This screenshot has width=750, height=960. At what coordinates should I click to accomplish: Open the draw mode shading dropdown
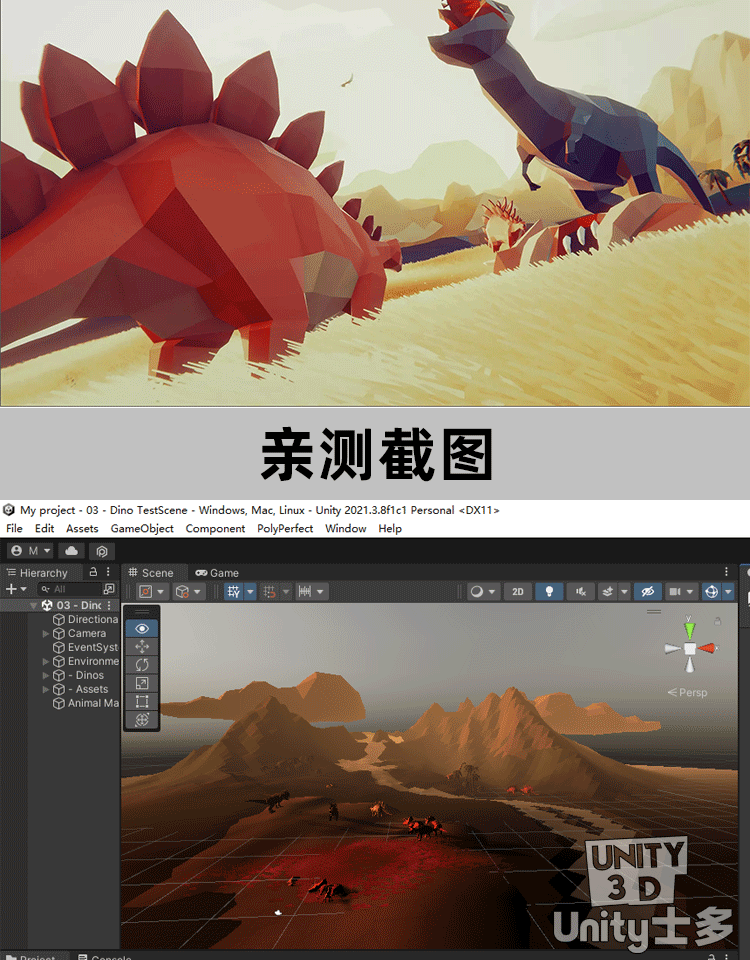coord(482,591)
